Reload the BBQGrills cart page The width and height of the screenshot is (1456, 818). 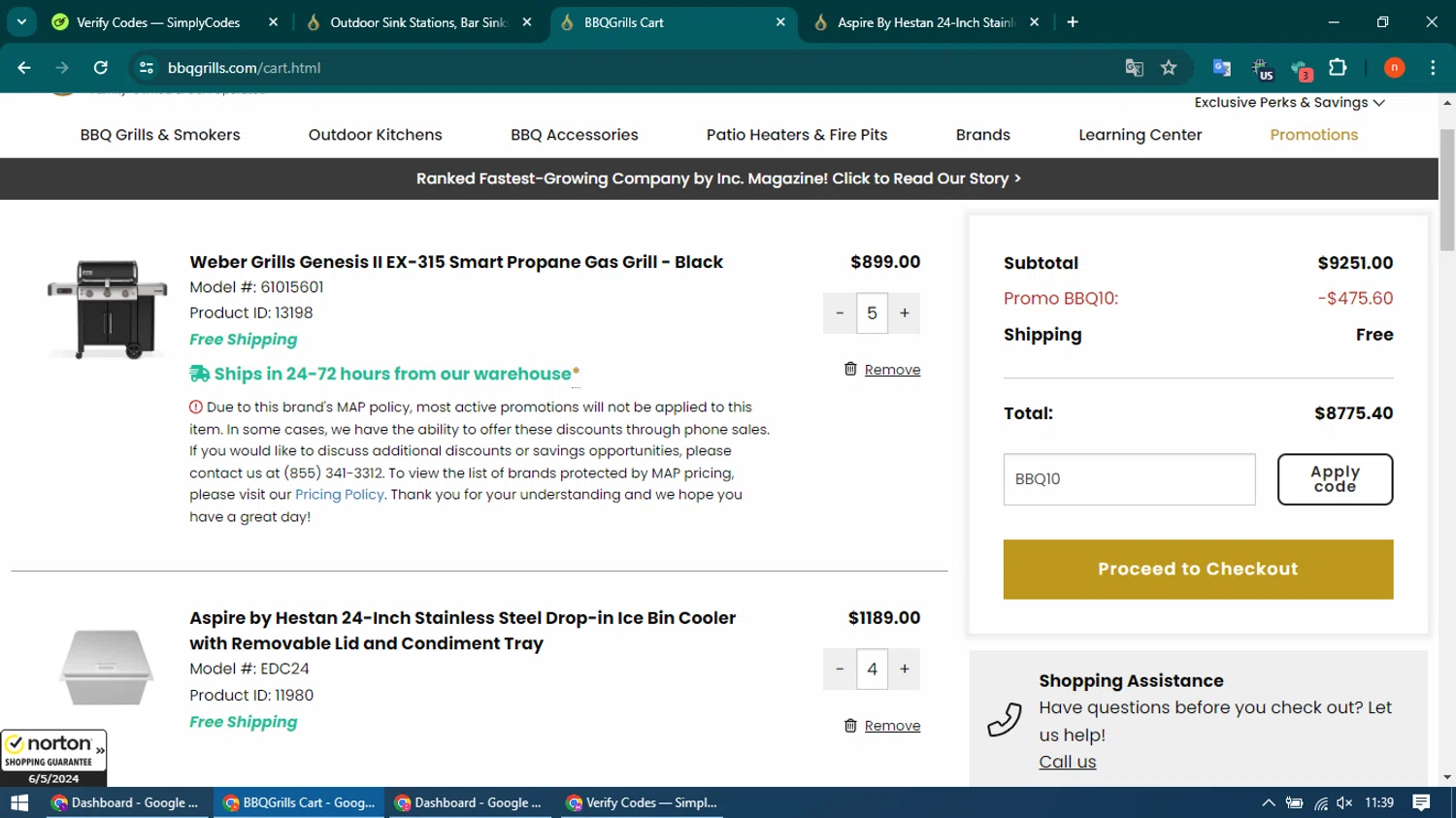[101, 68]
